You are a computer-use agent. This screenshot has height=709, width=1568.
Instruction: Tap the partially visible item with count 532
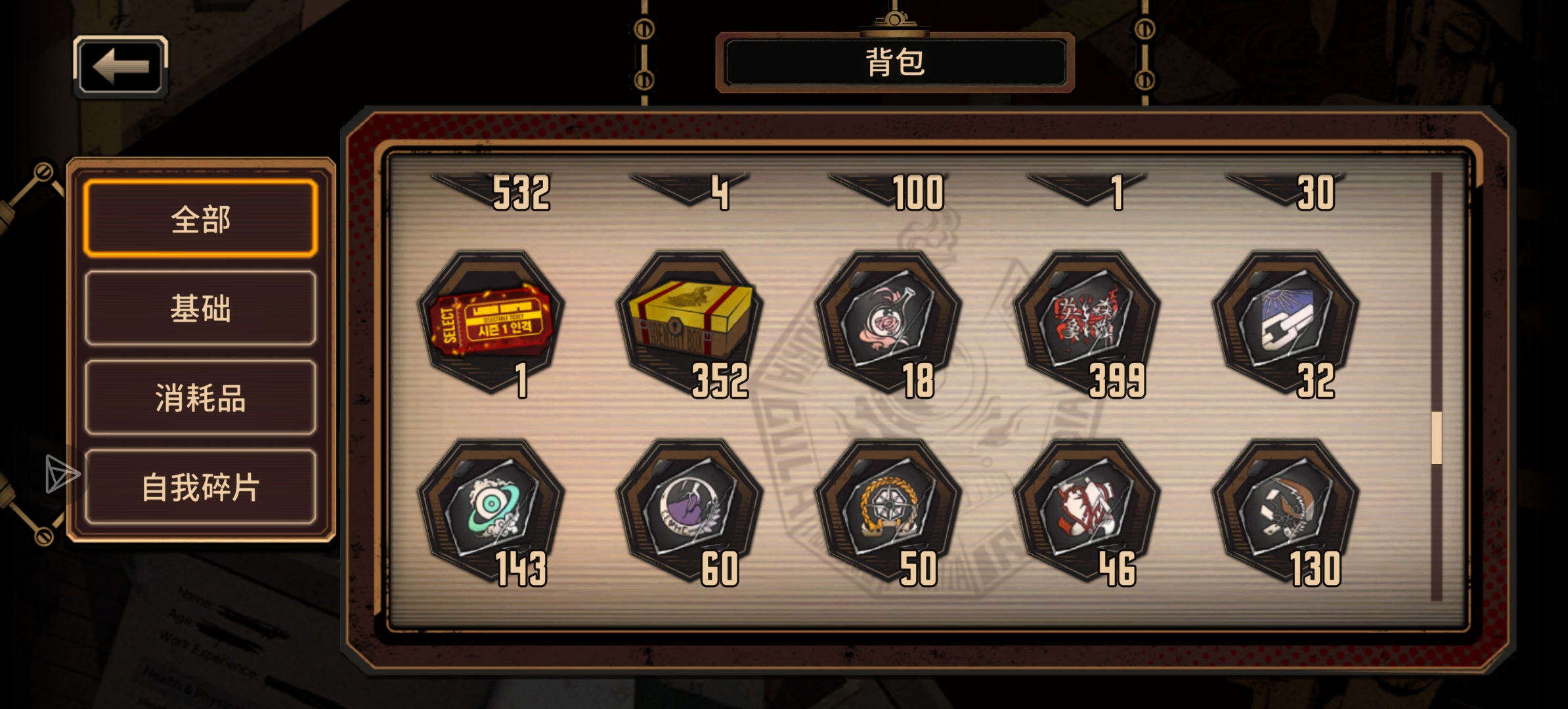[x=490, y=191]
